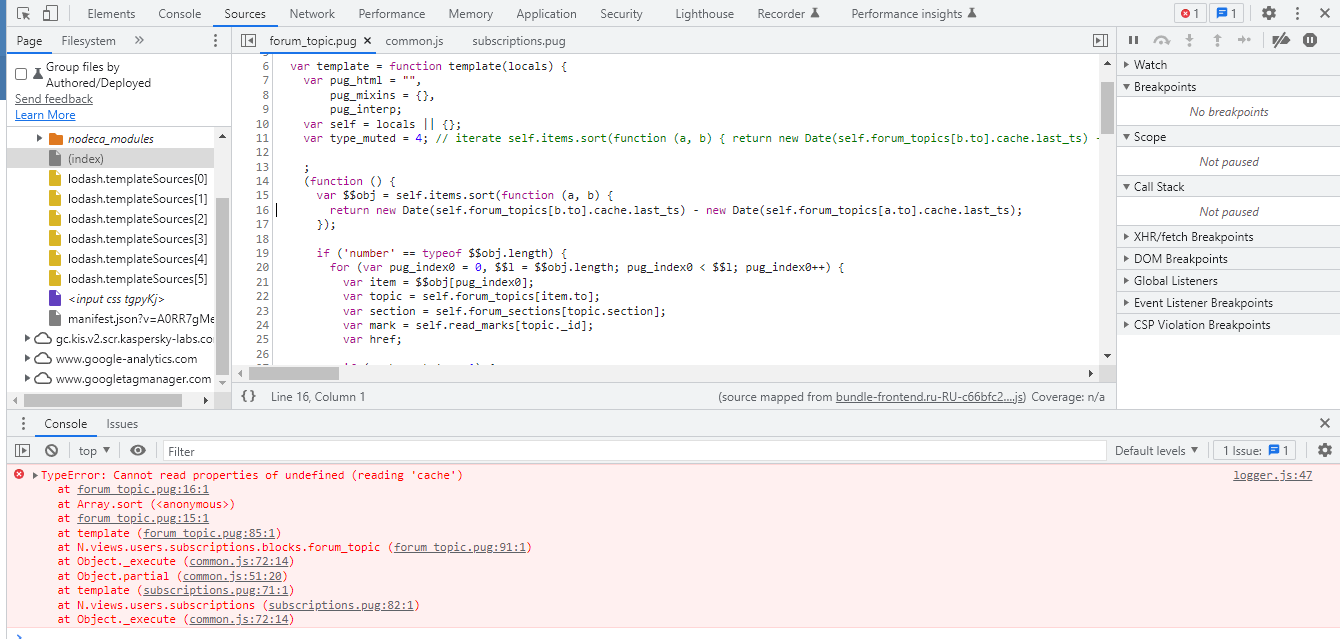
Task: Click the console Filter input field
Action: [x=634, y=451]
